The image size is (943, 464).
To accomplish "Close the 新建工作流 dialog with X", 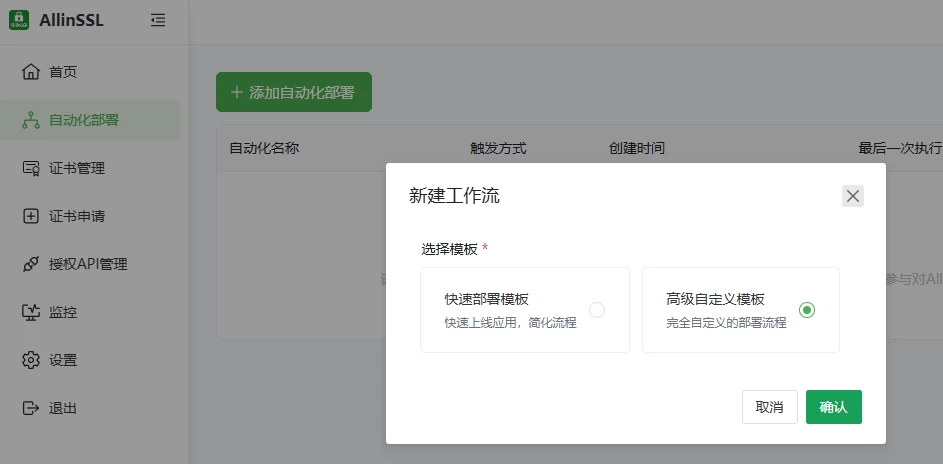I will [853, 196].
